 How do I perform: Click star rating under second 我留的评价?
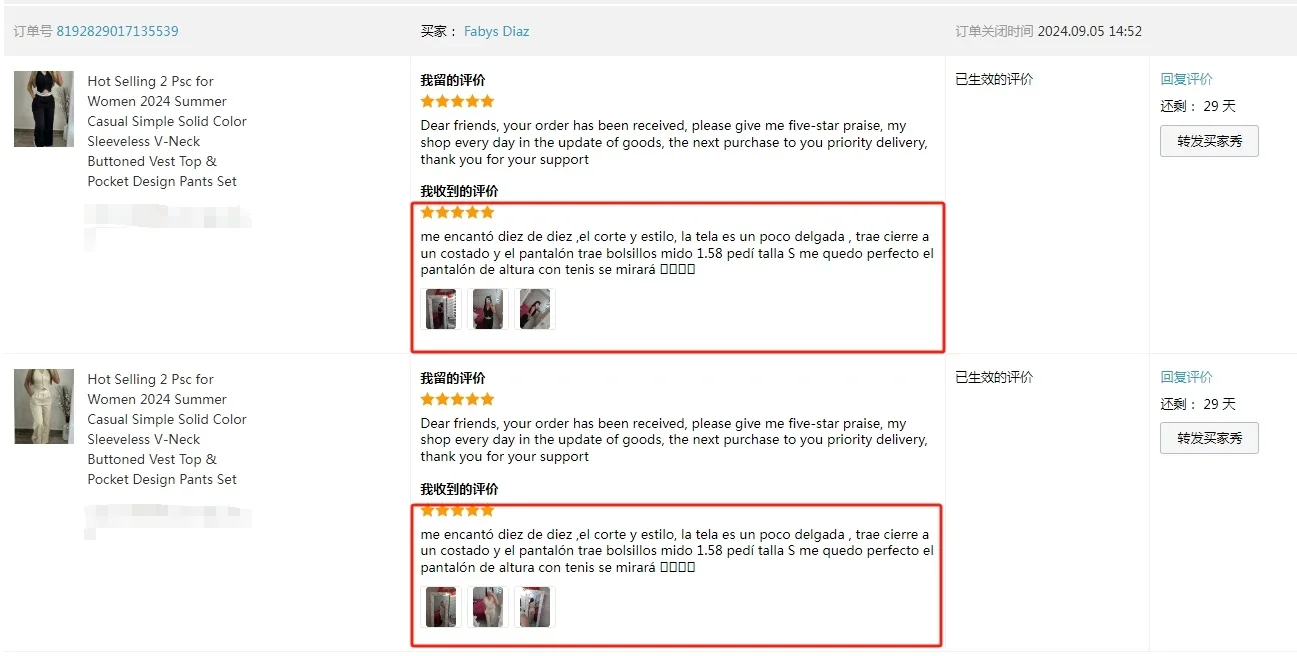point(457,399)
